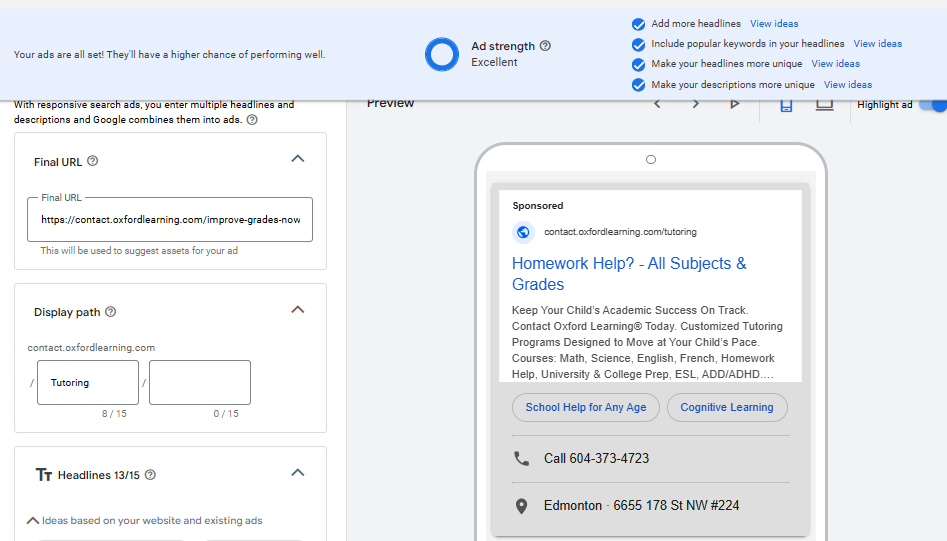Screen dimensions: 947x541
Task: Click the Final URL input field
Action: click(170, 219)
